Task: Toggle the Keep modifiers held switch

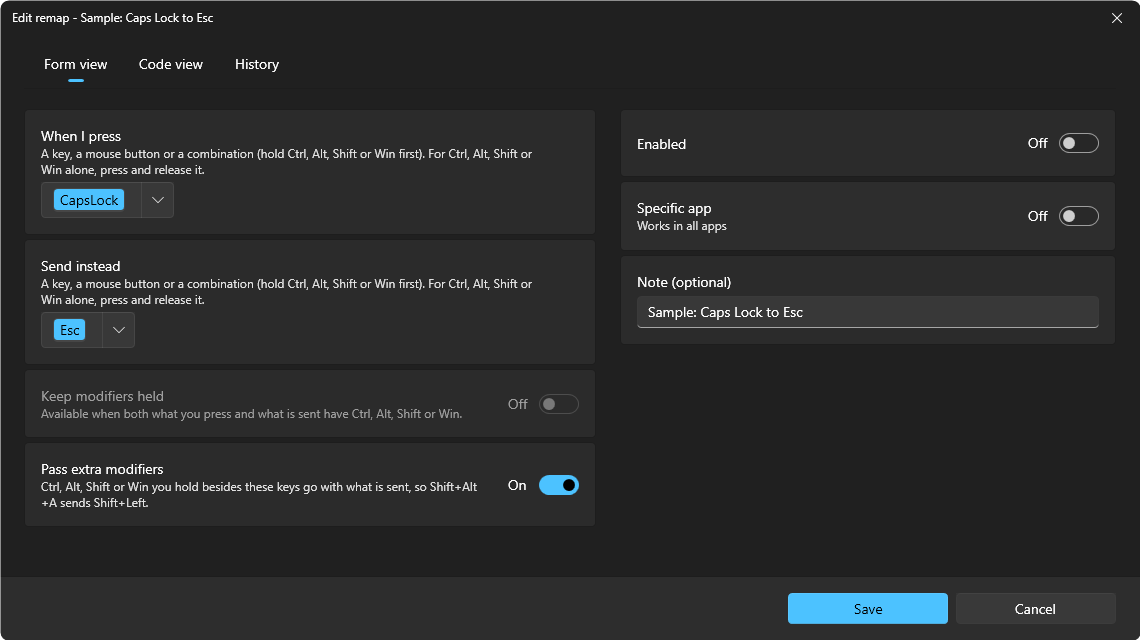Action: [558, 404]
